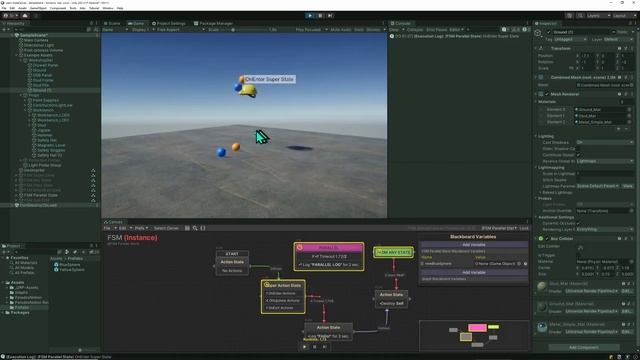Image resolution: width=640 pixels, height=360 pixels.
Task: Open the Edit menu in the menu bar
Action: [12, 8]
